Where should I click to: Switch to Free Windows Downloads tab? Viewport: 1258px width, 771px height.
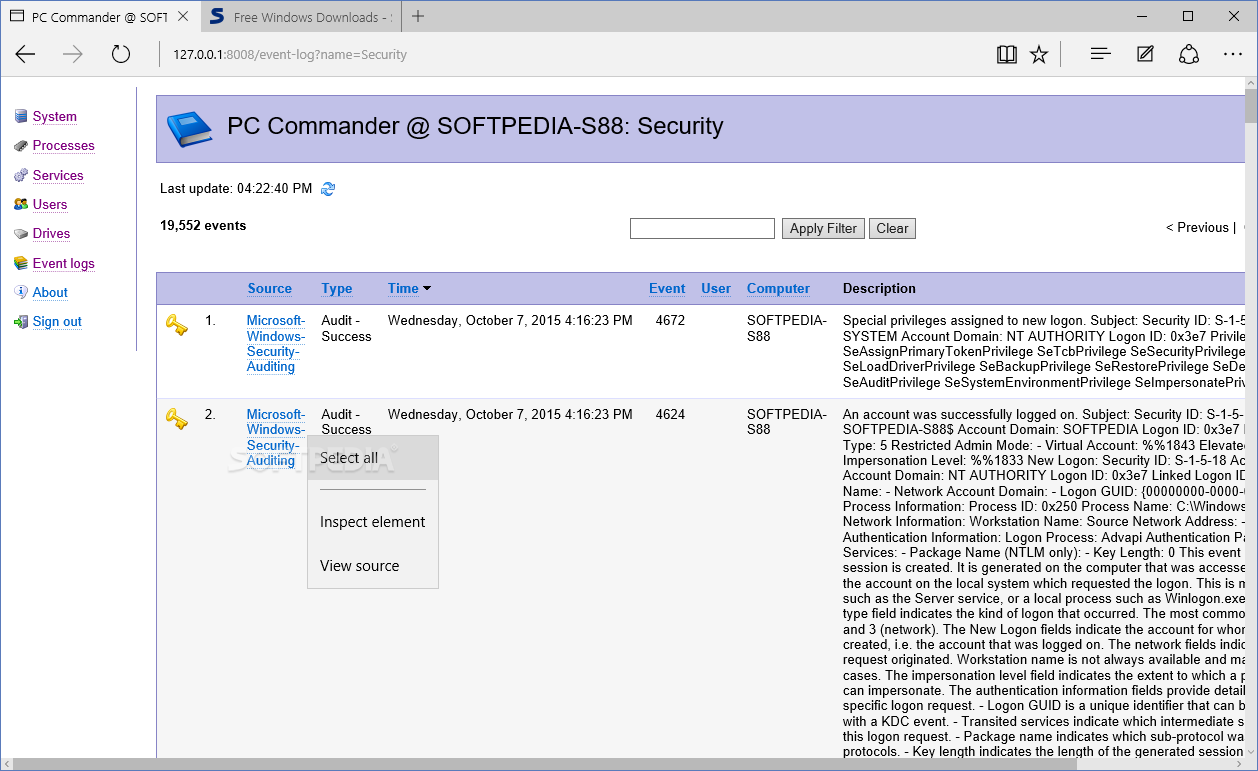click(300, 17)
